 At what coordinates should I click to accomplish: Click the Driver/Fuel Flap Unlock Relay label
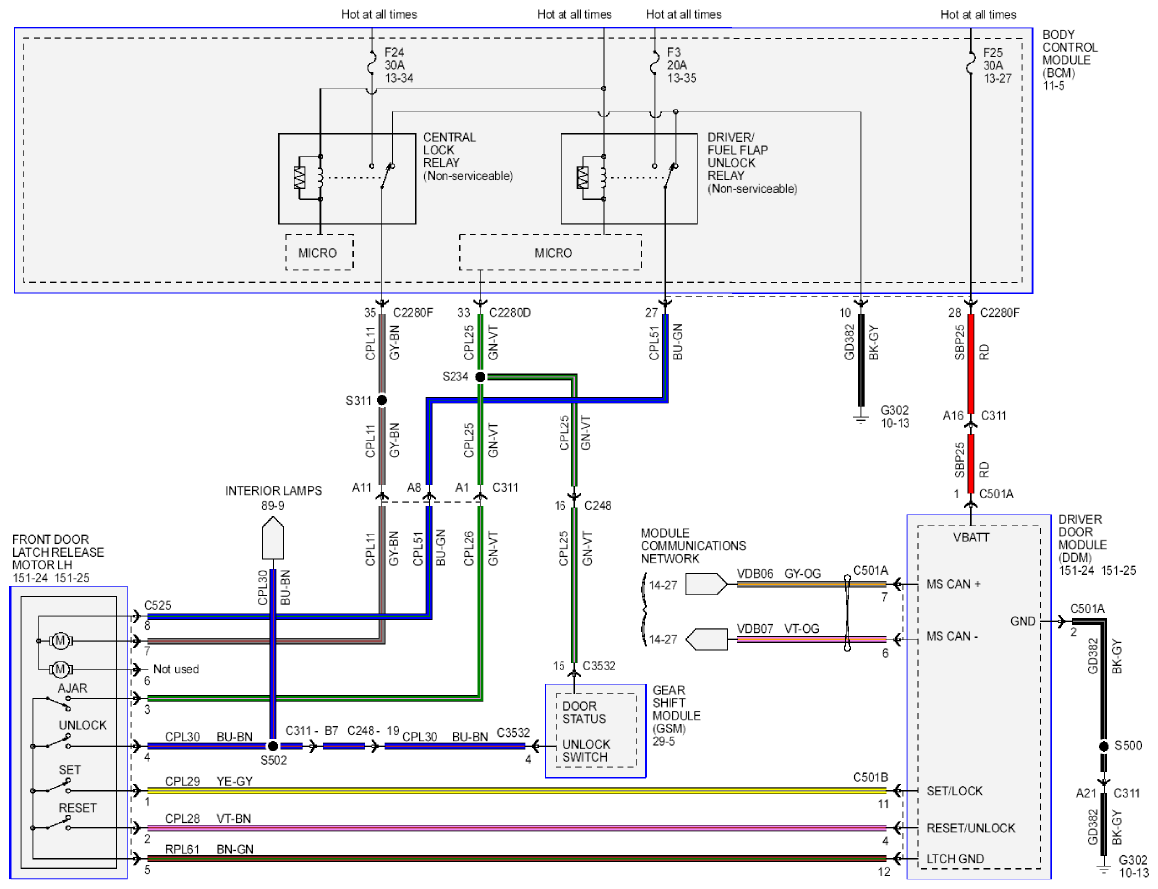(752, 163)
